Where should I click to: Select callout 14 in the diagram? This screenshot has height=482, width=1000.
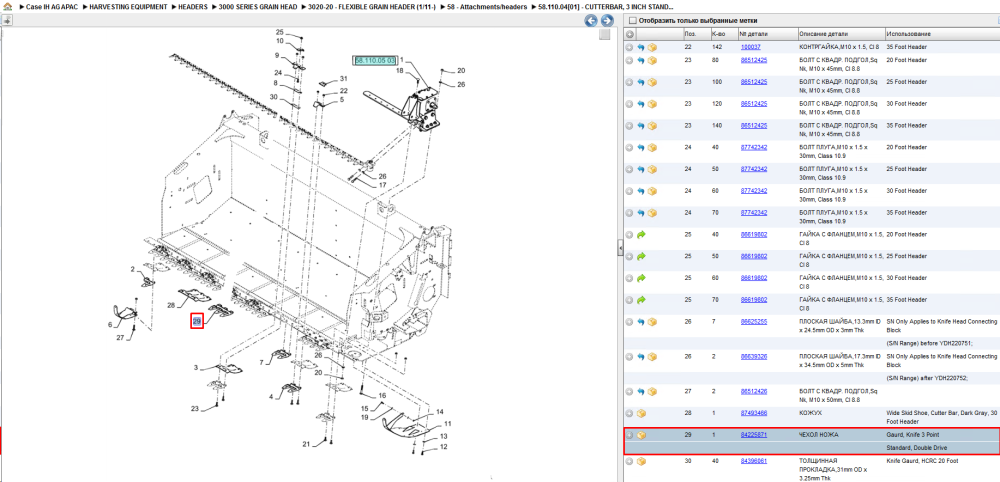pyautogui.click(x=440, y=412)
